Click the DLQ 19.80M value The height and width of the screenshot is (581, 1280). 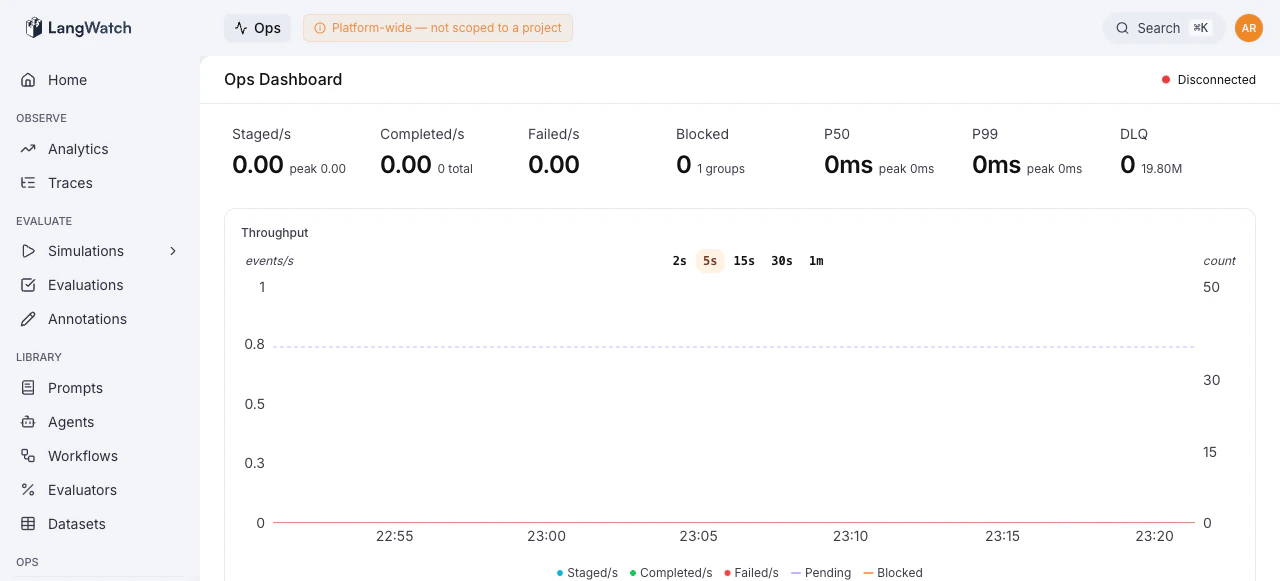coord(1162,169)
